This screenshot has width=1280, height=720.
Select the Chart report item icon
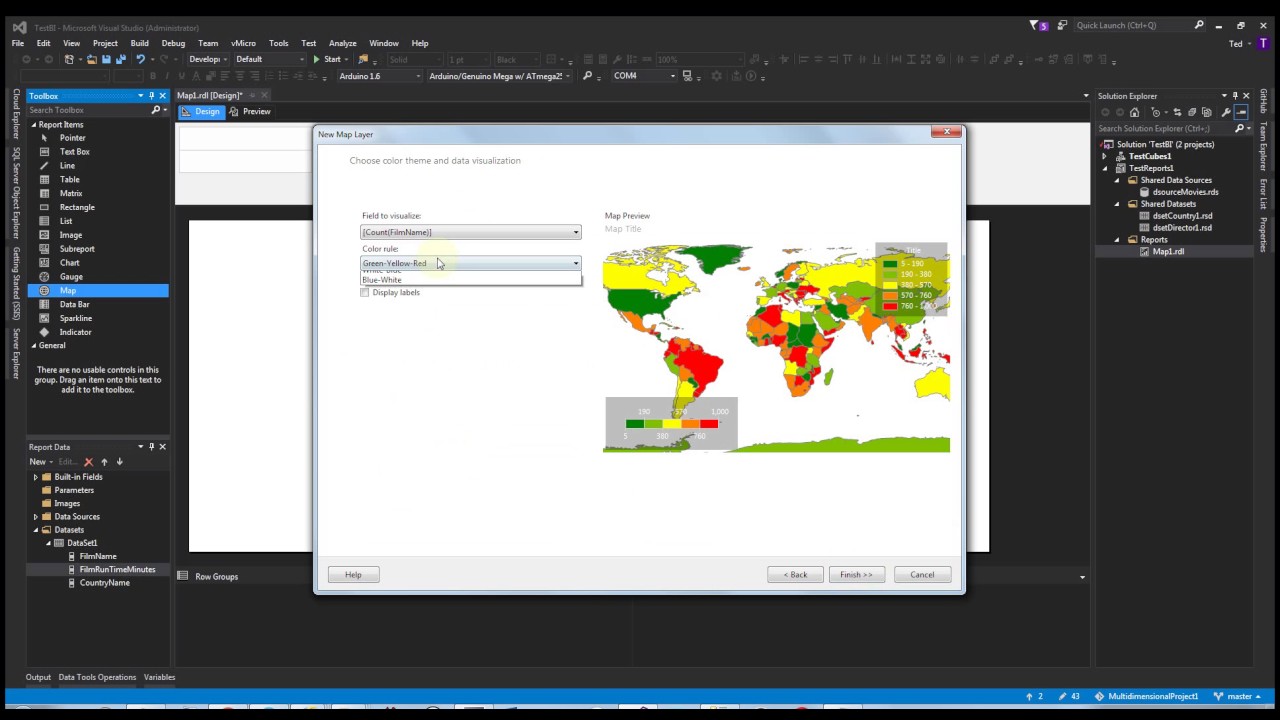pyautogui.click(x=44, y=263)
